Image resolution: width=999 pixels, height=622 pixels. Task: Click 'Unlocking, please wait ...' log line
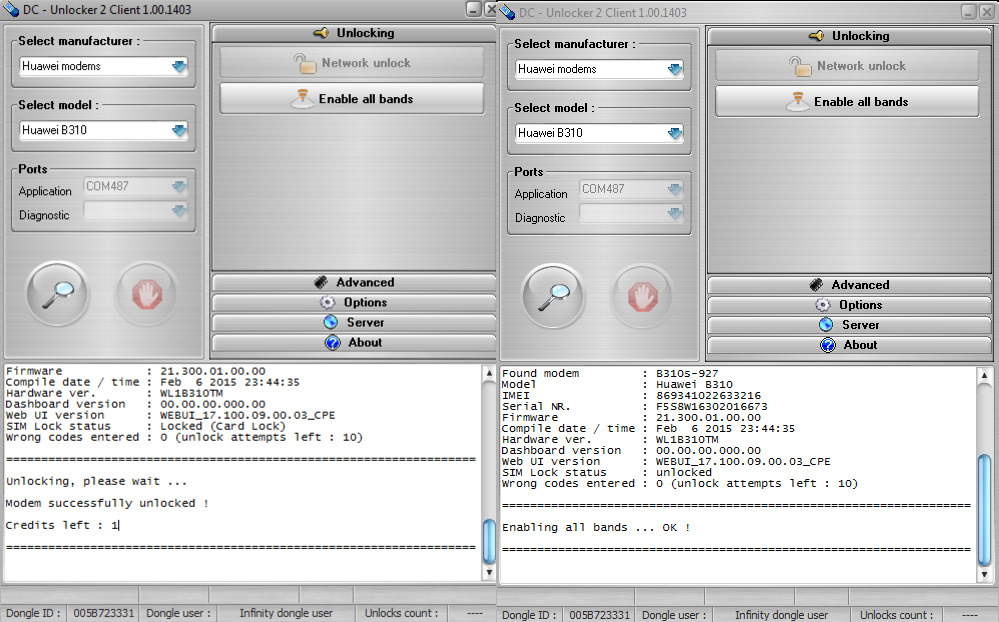[x=96, y=481]
